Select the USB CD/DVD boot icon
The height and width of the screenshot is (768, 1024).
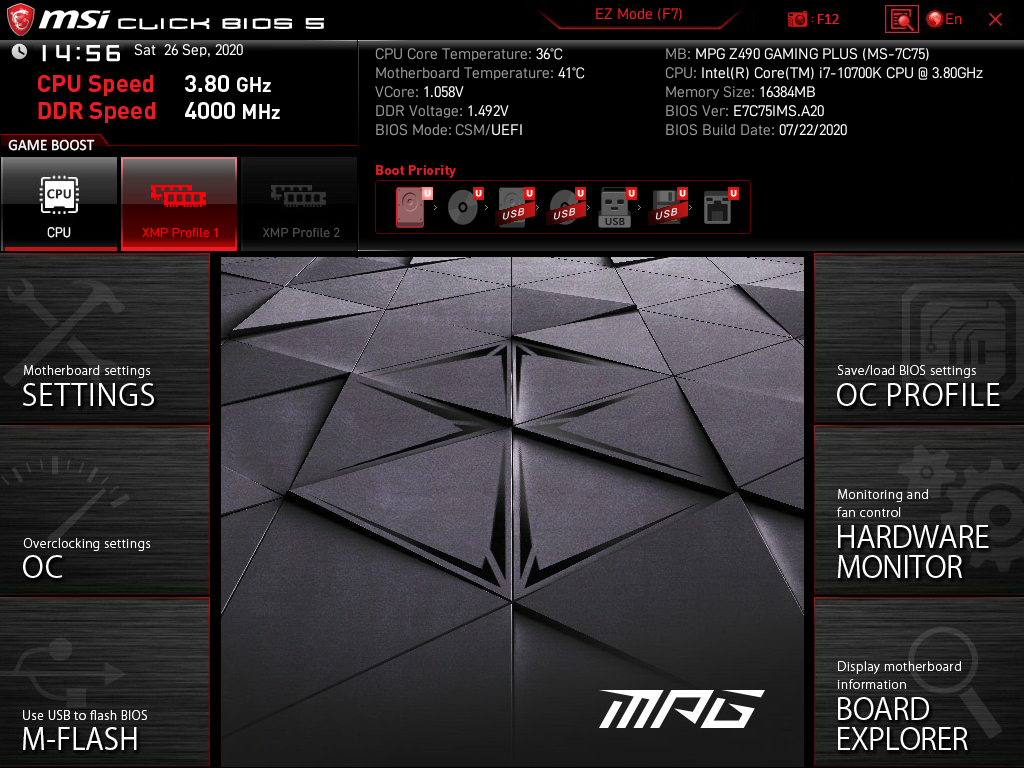[x=566, y=207]
